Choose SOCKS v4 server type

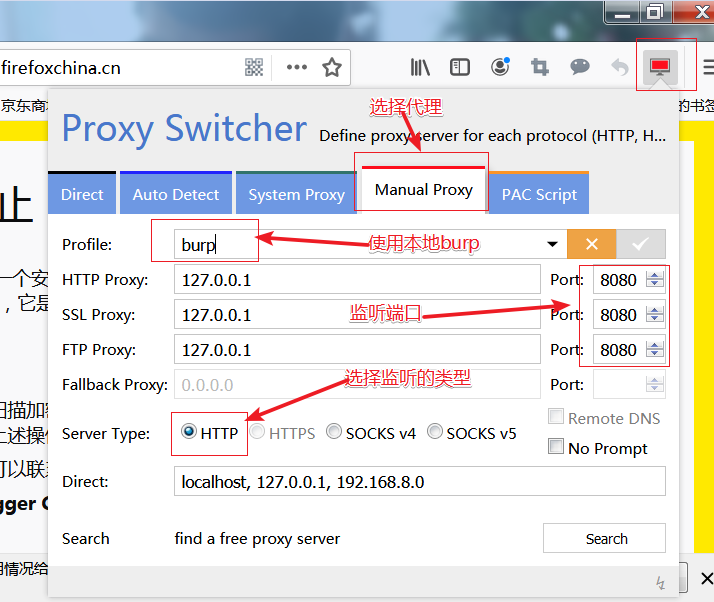coord(334,431)
